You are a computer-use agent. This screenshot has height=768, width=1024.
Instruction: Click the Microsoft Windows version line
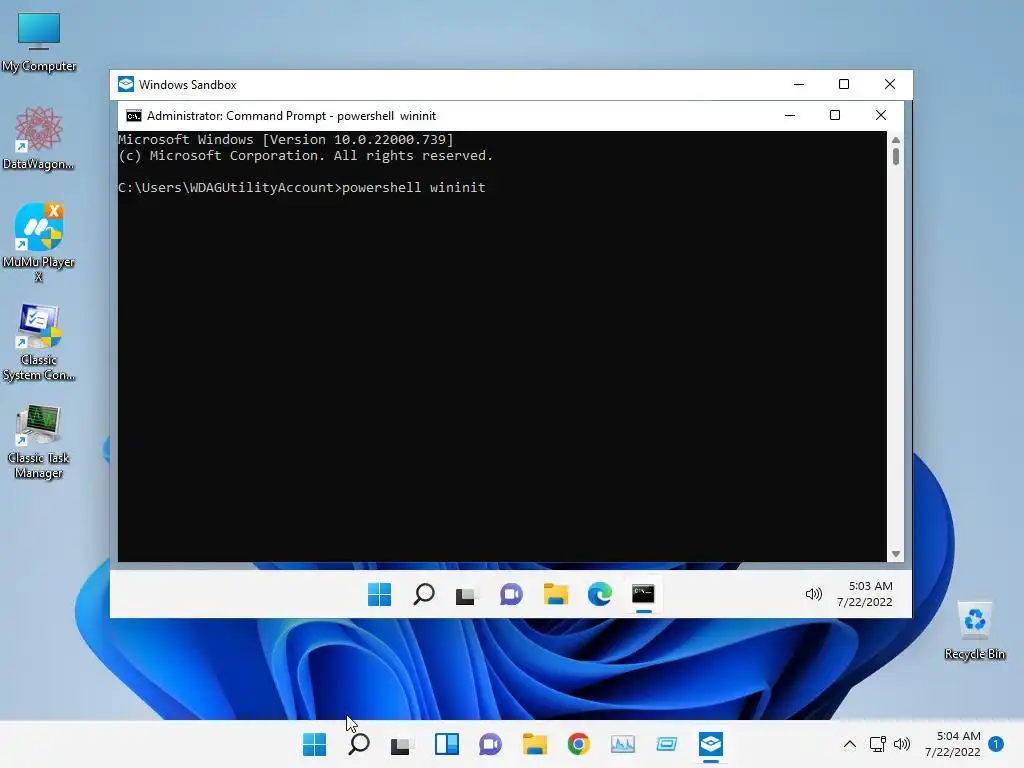tap(285, 139)
